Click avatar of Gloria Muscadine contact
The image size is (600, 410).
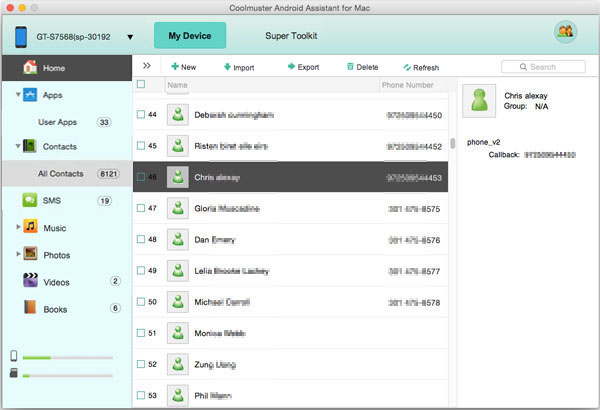pos(178,208)
